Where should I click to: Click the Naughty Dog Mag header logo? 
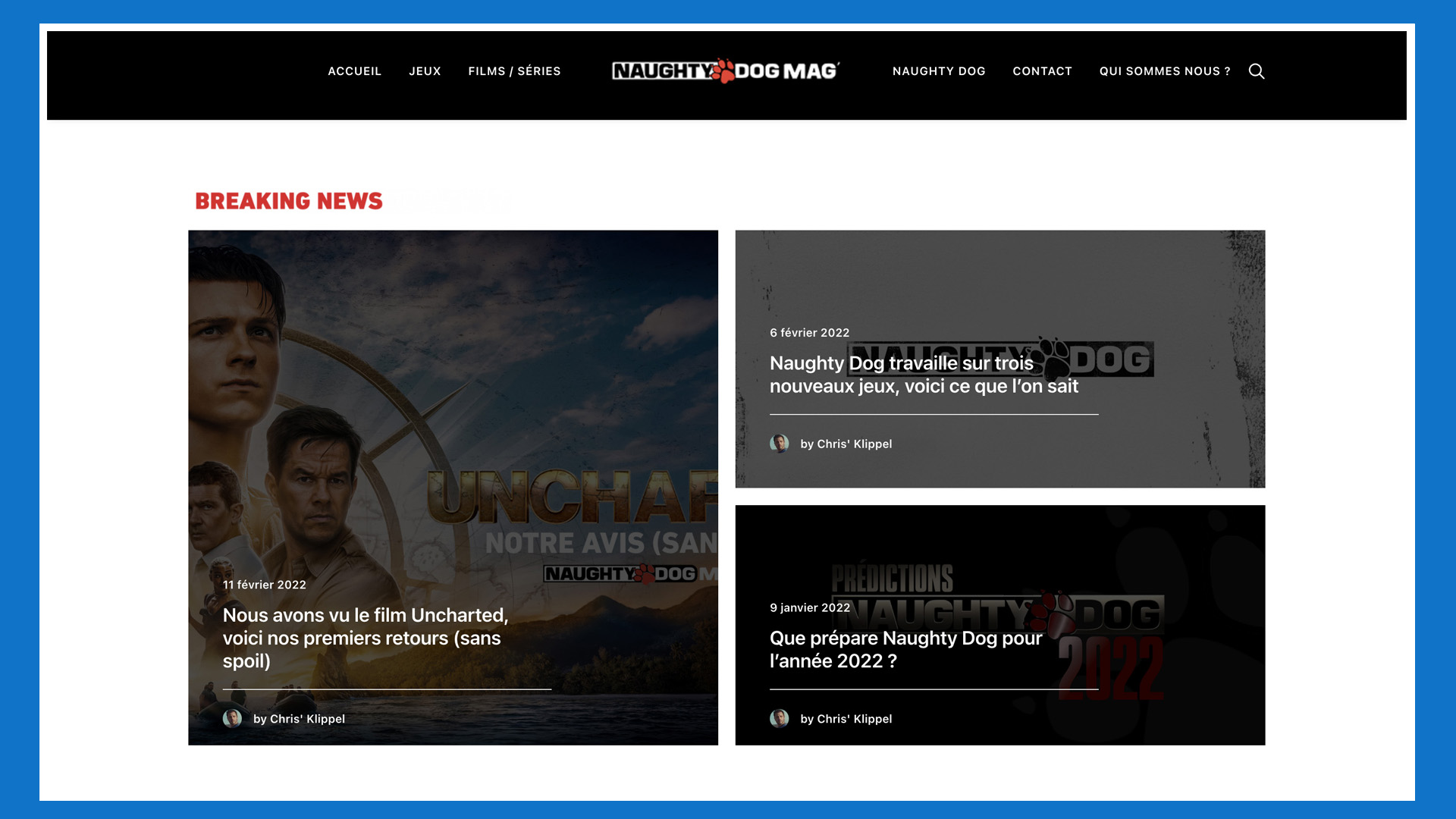coord(725,71)
